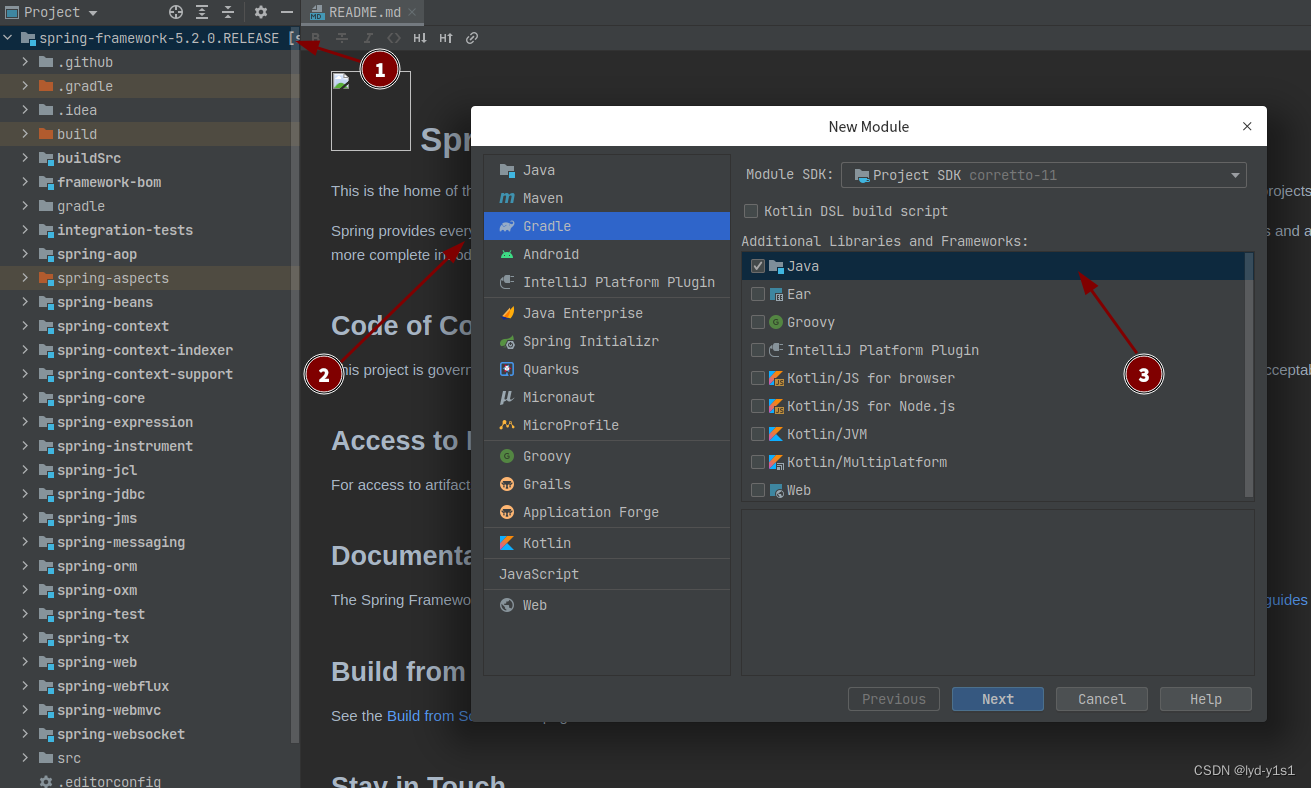Expand the buildSrc folder
Image resolution: width=1311 pixels, height=788 pixels.
(25, 158)
